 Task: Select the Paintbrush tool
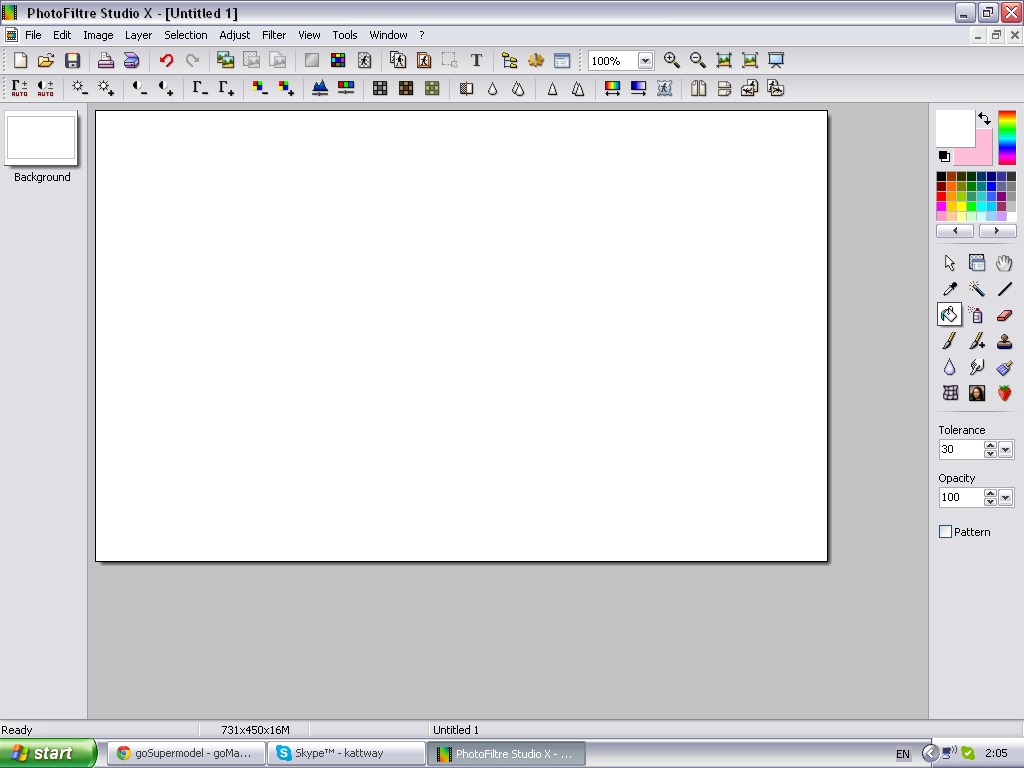coord(950,341)
